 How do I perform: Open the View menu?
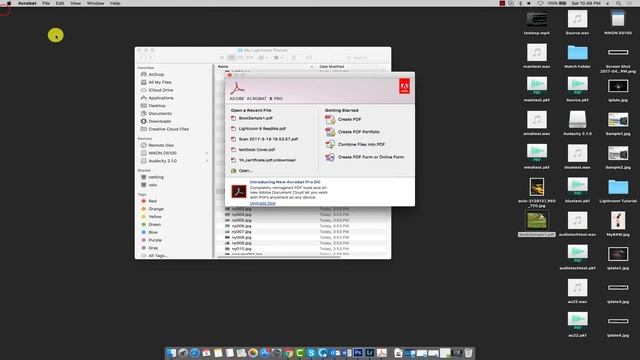(76, 3)
